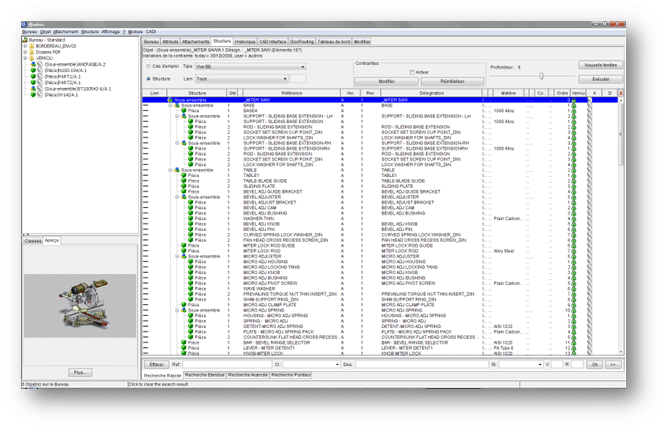Click the Ok button in the search bar
Image resolution: width=668 pixels, height=431 pixels.
click(594, 365)
